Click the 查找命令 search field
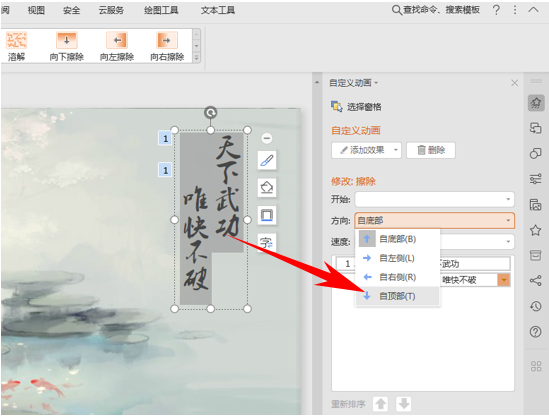 point(436,10)
